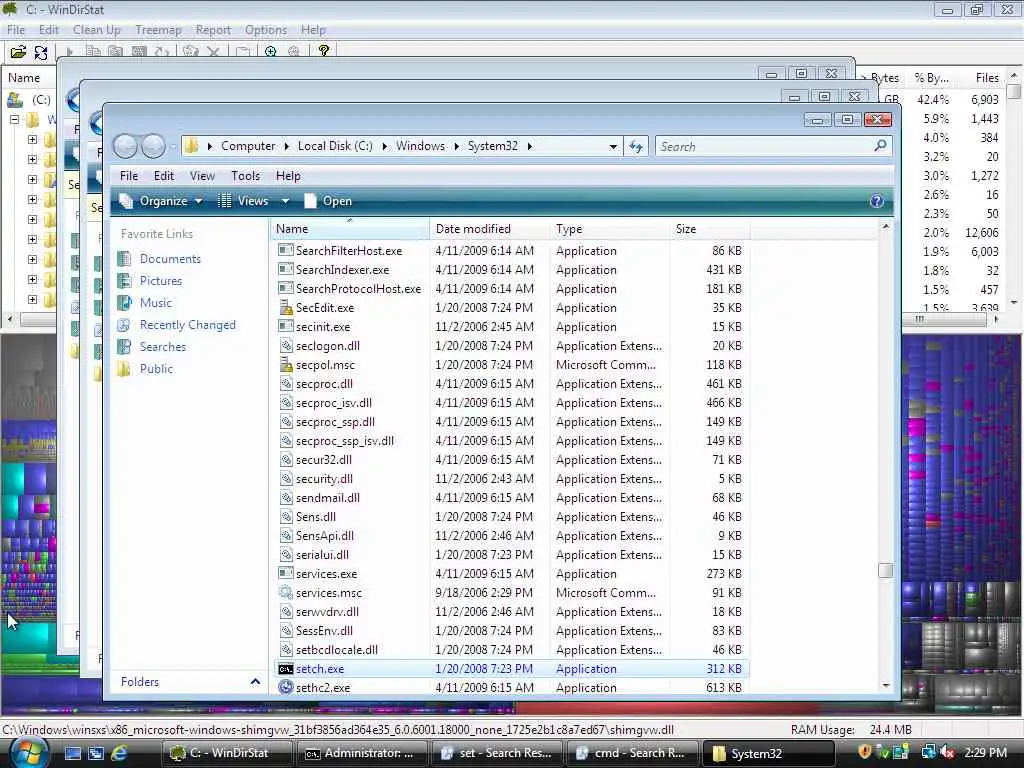Click the scroll down arrow of file list
Image resolution: width=1024 pixels, height=768 pixels.
886,685
